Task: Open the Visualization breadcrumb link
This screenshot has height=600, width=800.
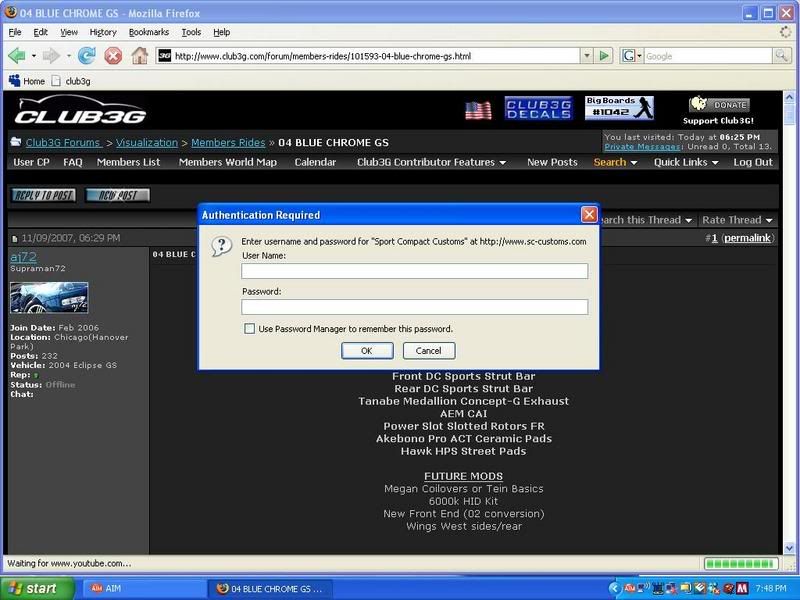Action: coord(147,143)
